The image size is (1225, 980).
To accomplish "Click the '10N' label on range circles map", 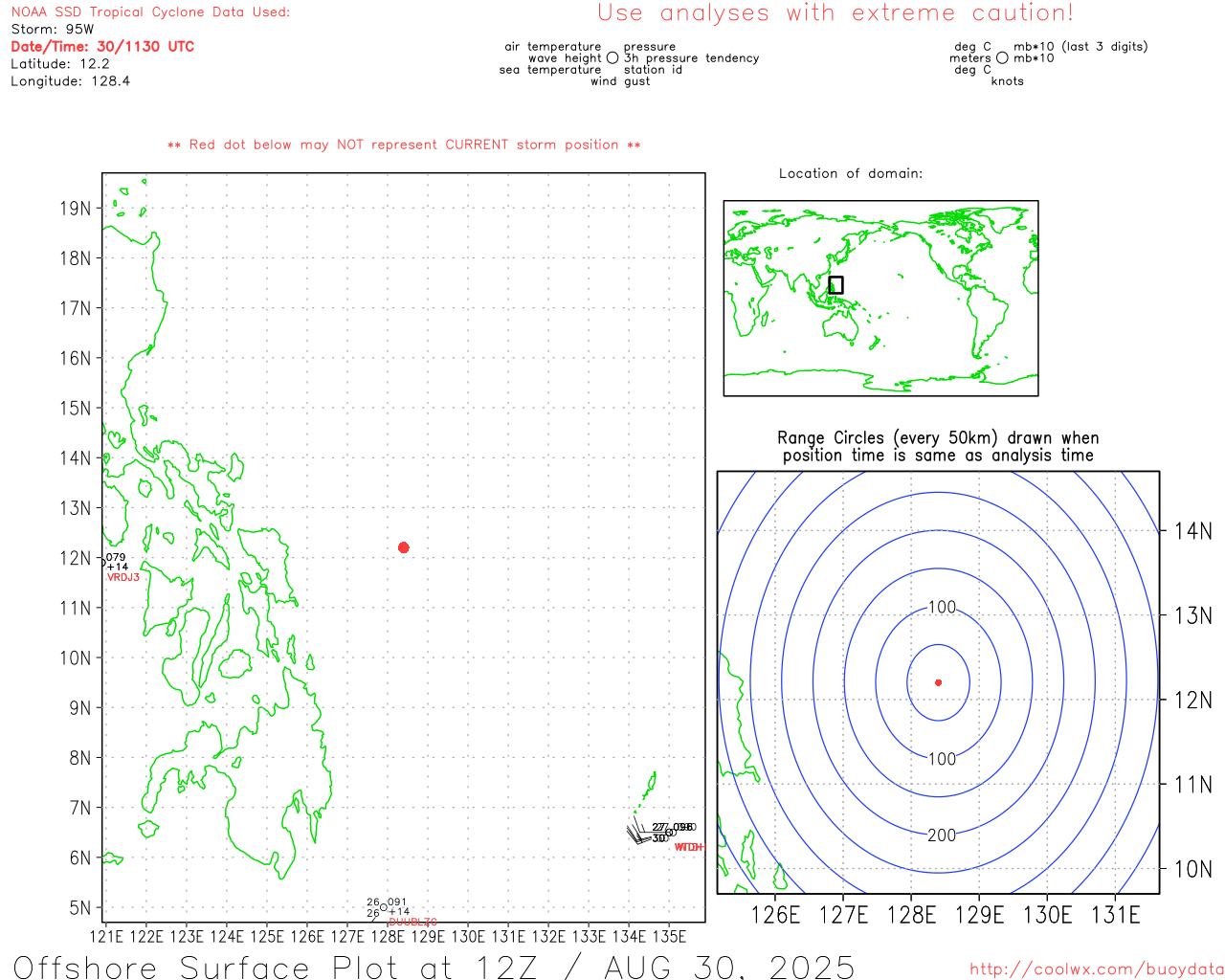I will [x=1193, y=869].
